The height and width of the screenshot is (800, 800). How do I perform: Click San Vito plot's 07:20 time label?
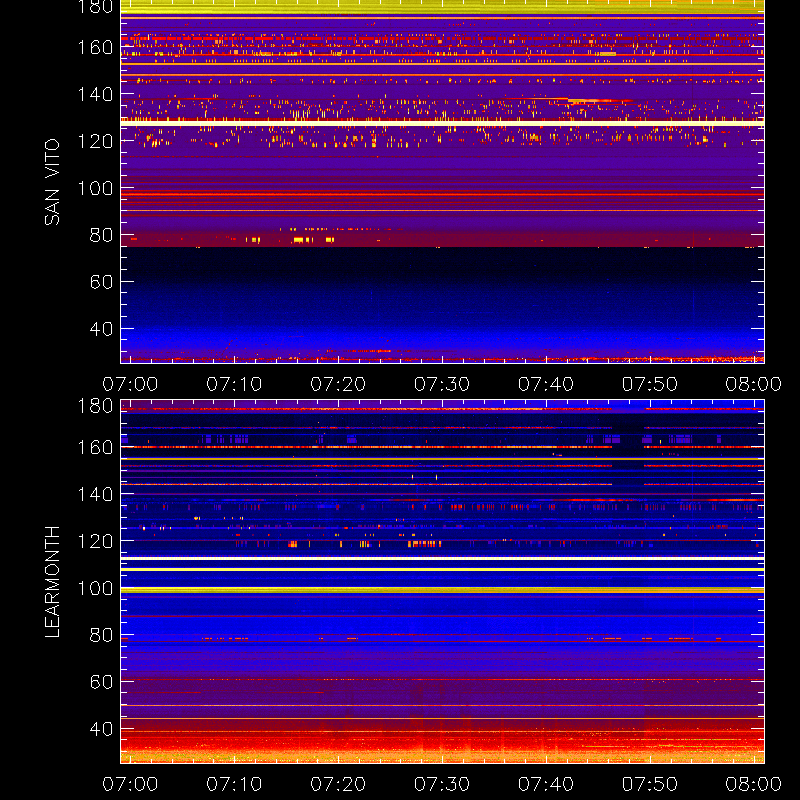point(338,384)
